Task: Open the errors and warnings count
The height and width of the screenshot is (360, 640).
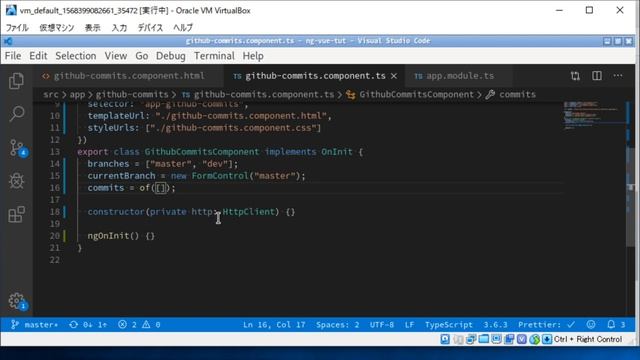Action: pos(139,325)
